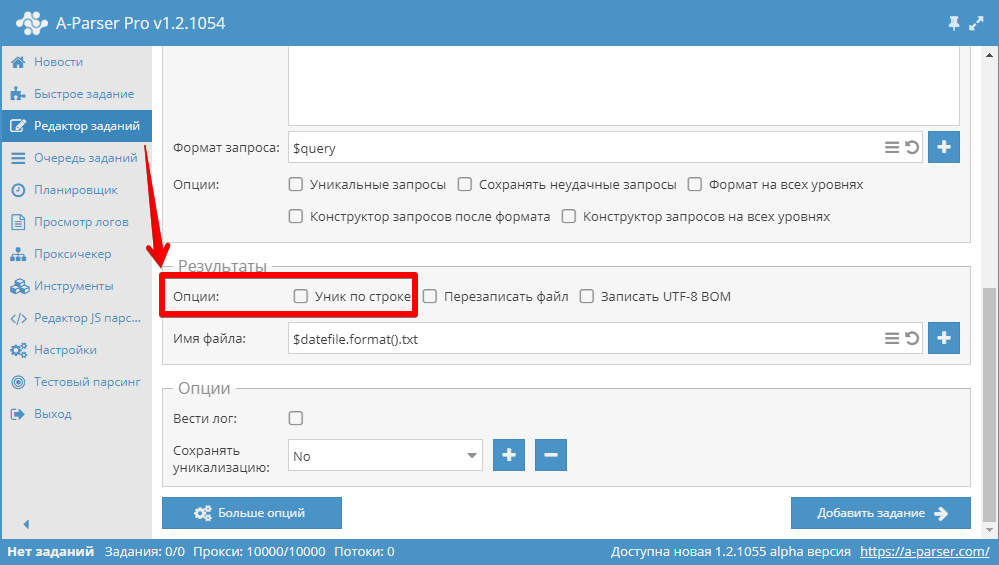Screen dimensions: 999x565
Task: Click the blue plus next to Имя файла
Action: tap(944, 338)
